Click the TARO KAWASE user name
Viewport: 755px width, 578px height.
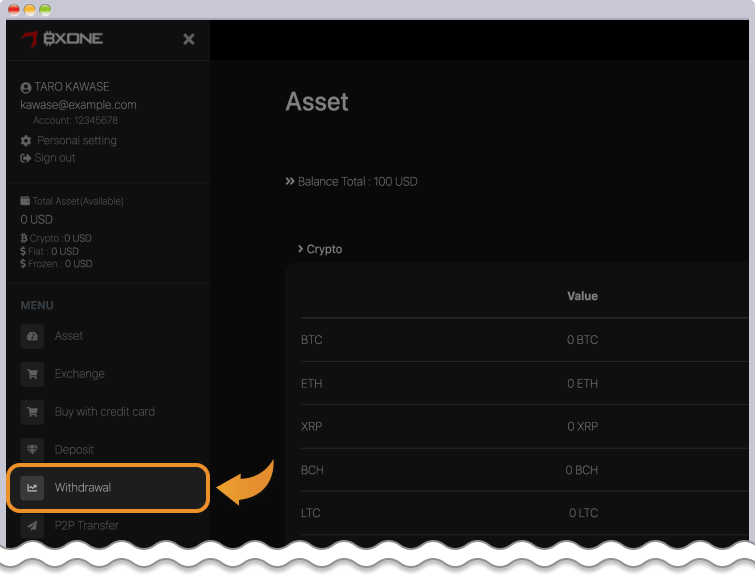pyautogui.click(x=72, y=87)
